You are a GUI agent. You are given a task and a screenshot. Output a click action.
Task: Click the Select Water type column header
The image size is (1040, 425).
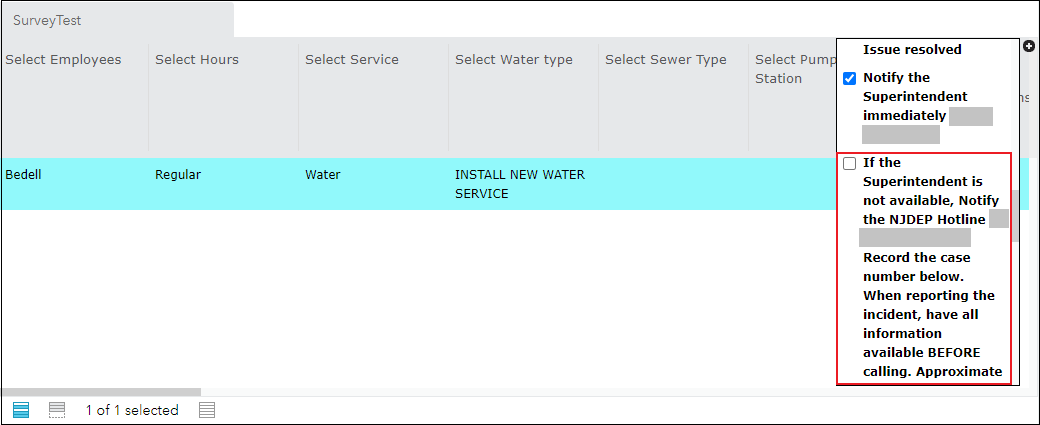[514, 60]
